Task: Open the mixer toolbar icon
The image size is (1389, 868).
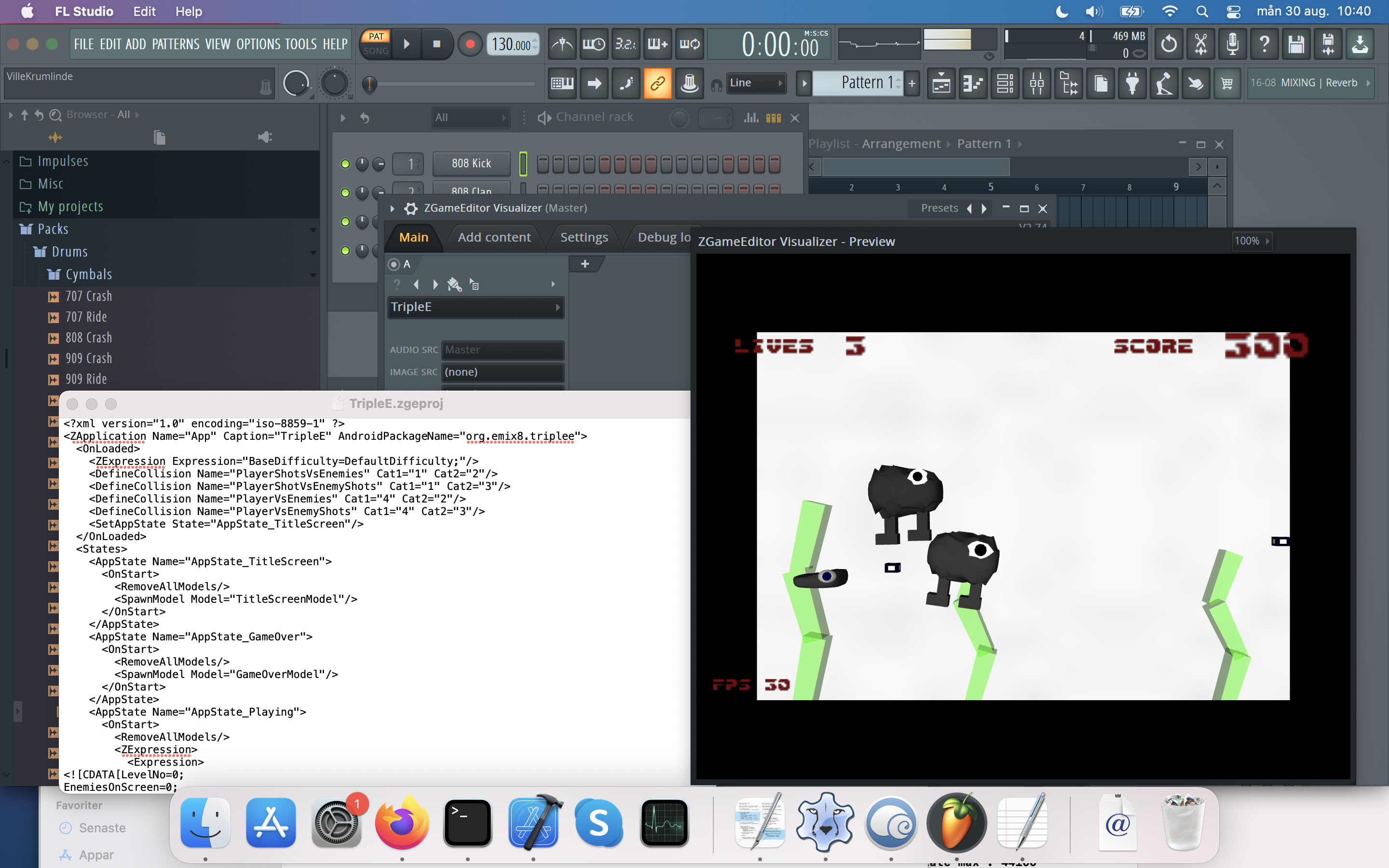Action: [1037, 84]
